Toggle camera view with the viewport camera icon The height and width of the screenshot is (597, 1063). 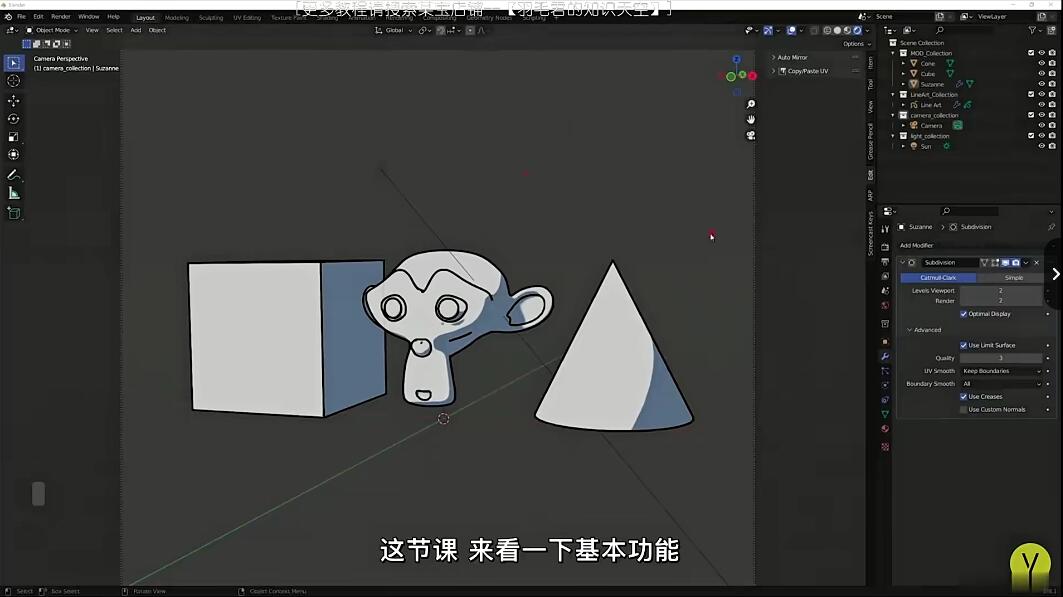coord(751,135)
